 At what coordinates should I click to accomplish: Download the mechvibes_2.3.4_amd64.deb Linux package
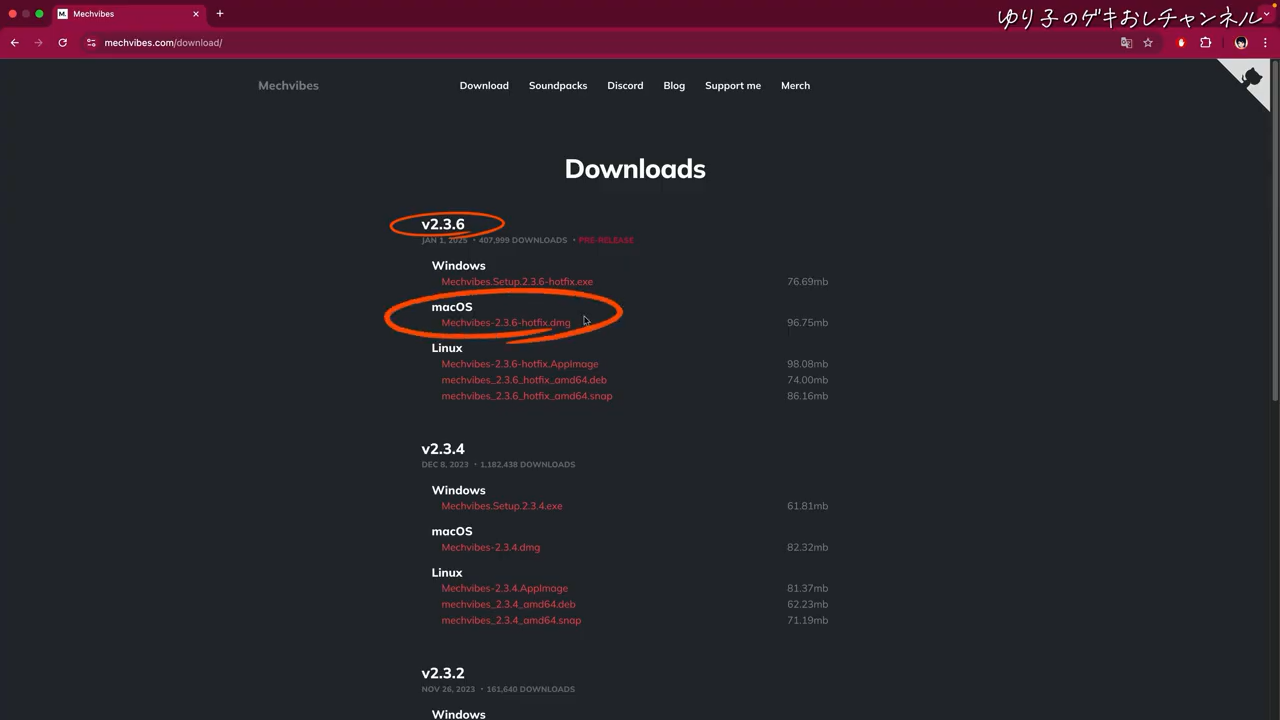[508, 604]
